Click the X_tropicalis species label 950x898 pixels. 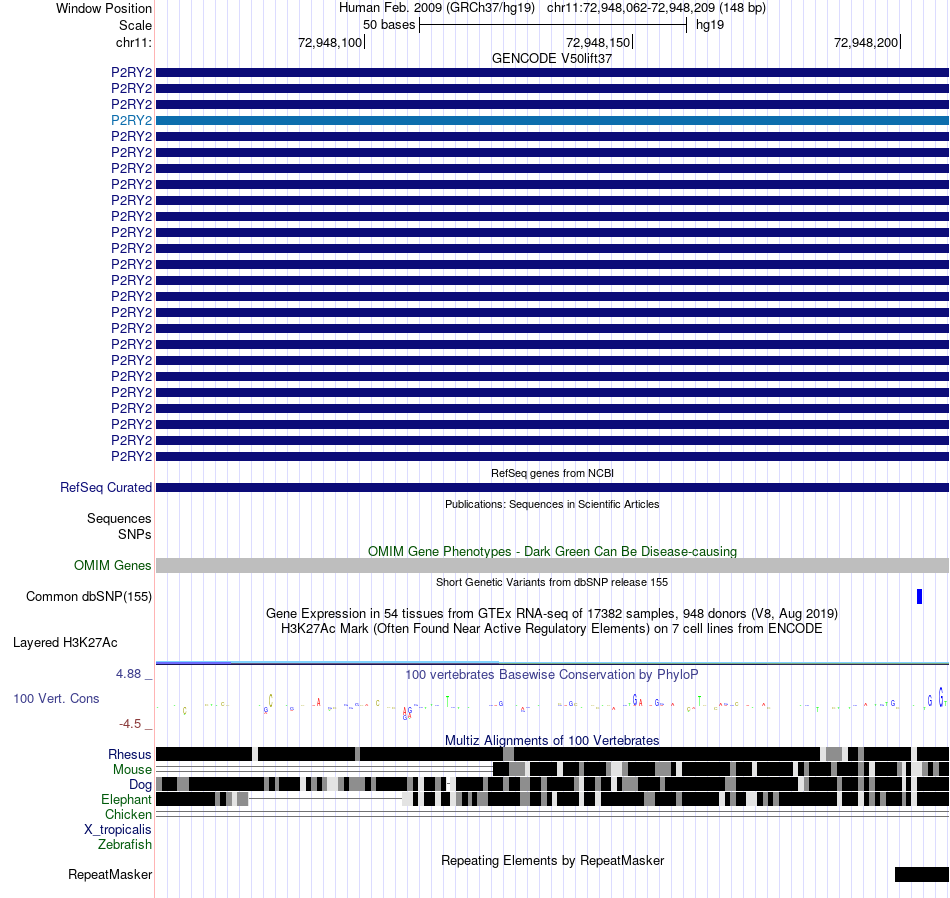pos(118,830)
